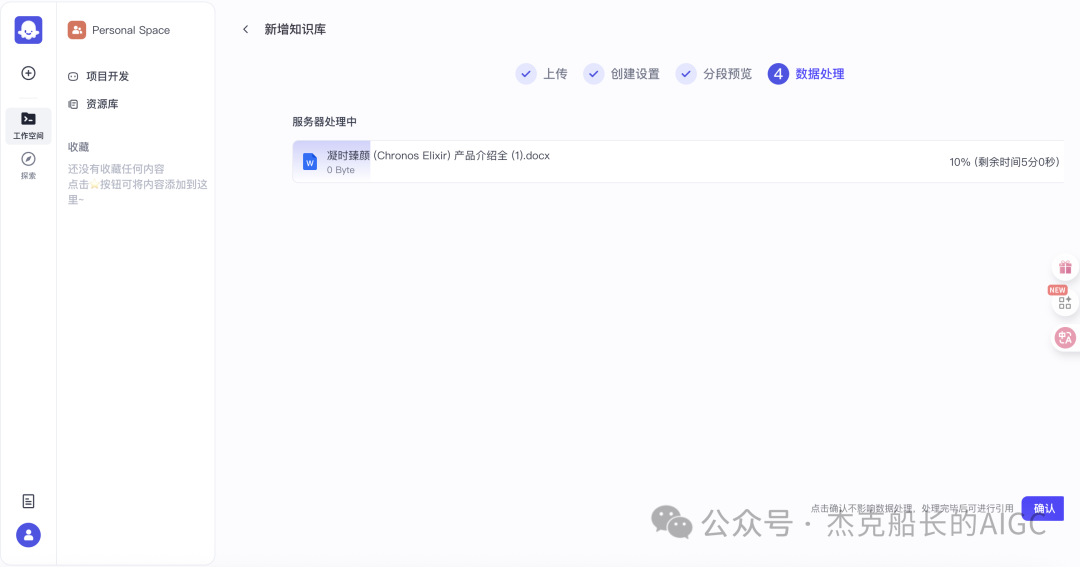This screenshot has width=1080, height=567.
Task: Open 项目开发 in the sidebar
Action: 107,76
